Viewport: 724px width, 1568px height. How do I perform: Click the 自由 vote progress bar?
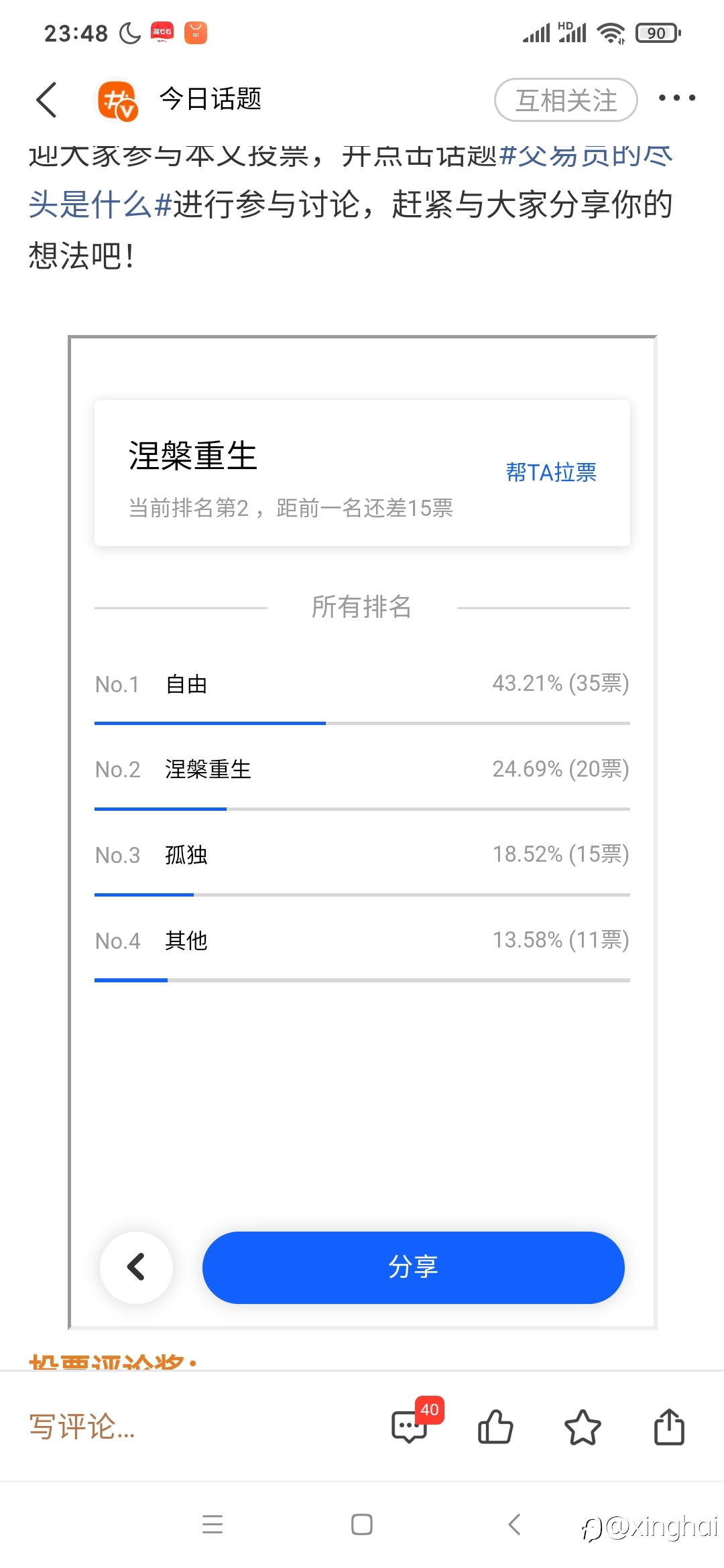click(361, 723)
